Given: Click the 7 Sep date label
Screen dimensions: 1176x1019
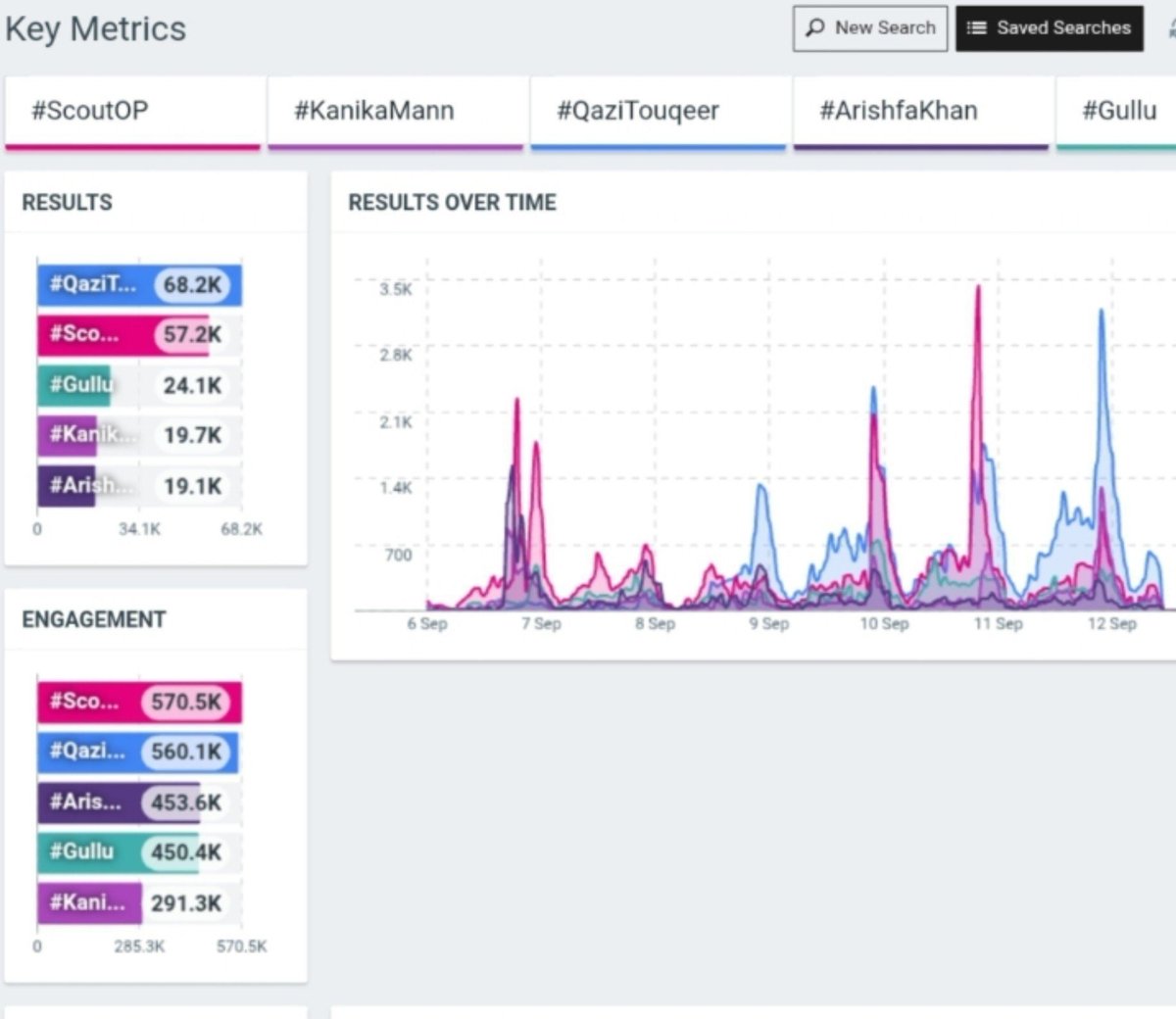Looking at the screenshot, I should [x=541, y=624].
